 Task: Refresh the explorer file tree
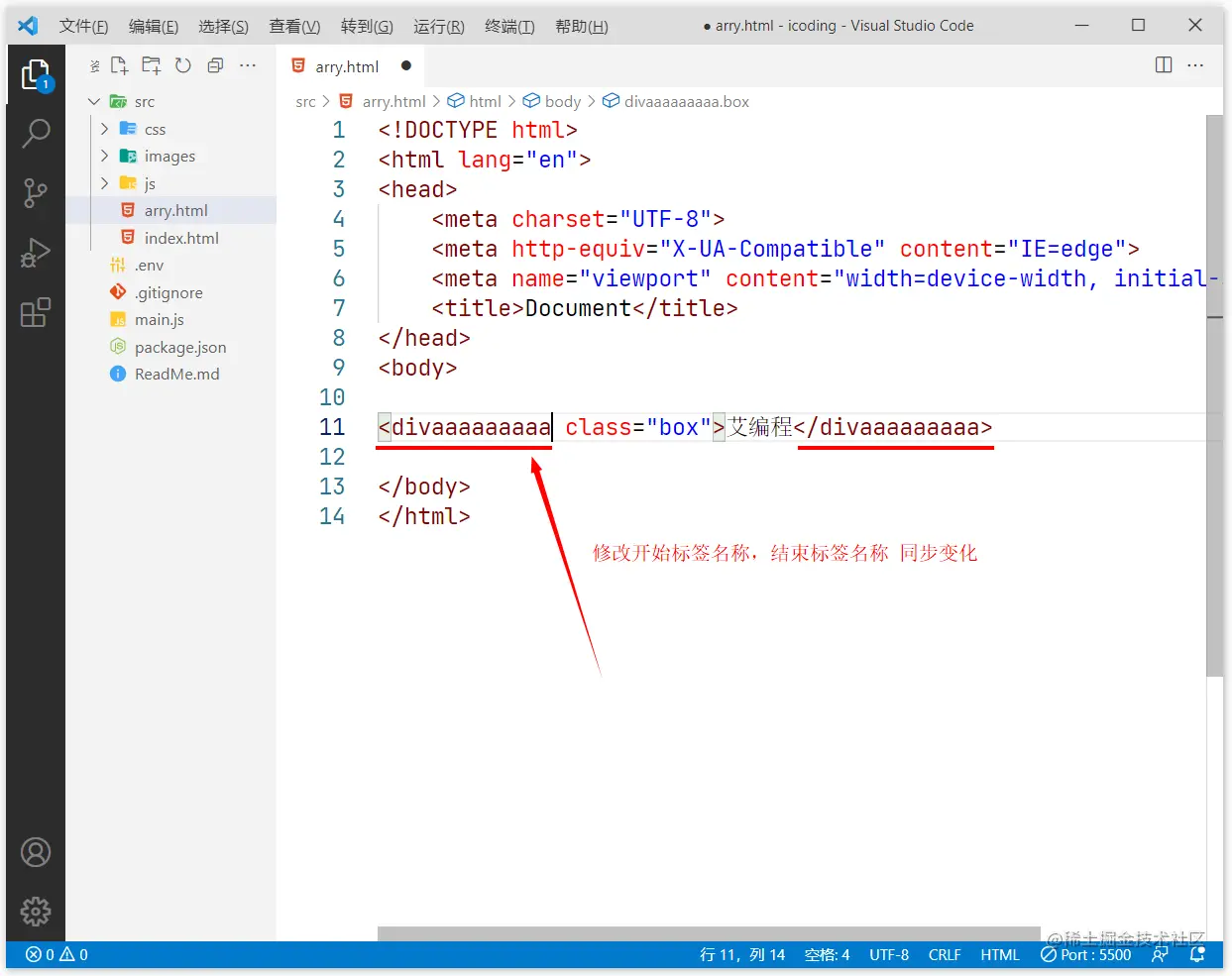(183, 66)
